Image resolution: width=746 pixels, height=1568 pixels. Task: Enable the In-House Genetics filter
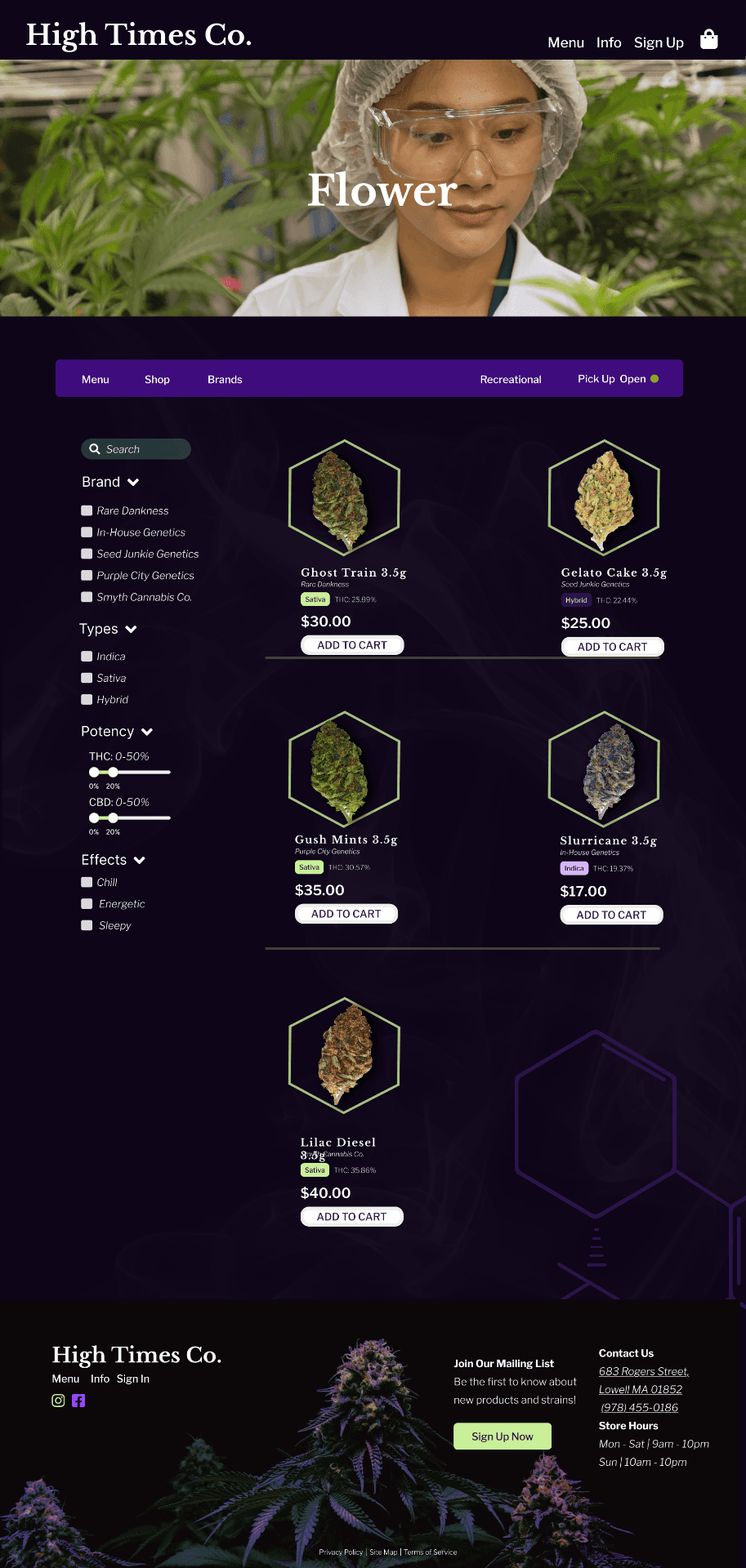[x=87, y=532]
